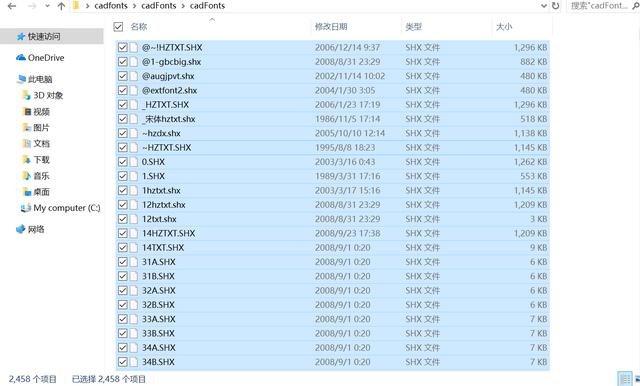Click the file icon of 14HZTXT.SHX

tap(134, 233)
